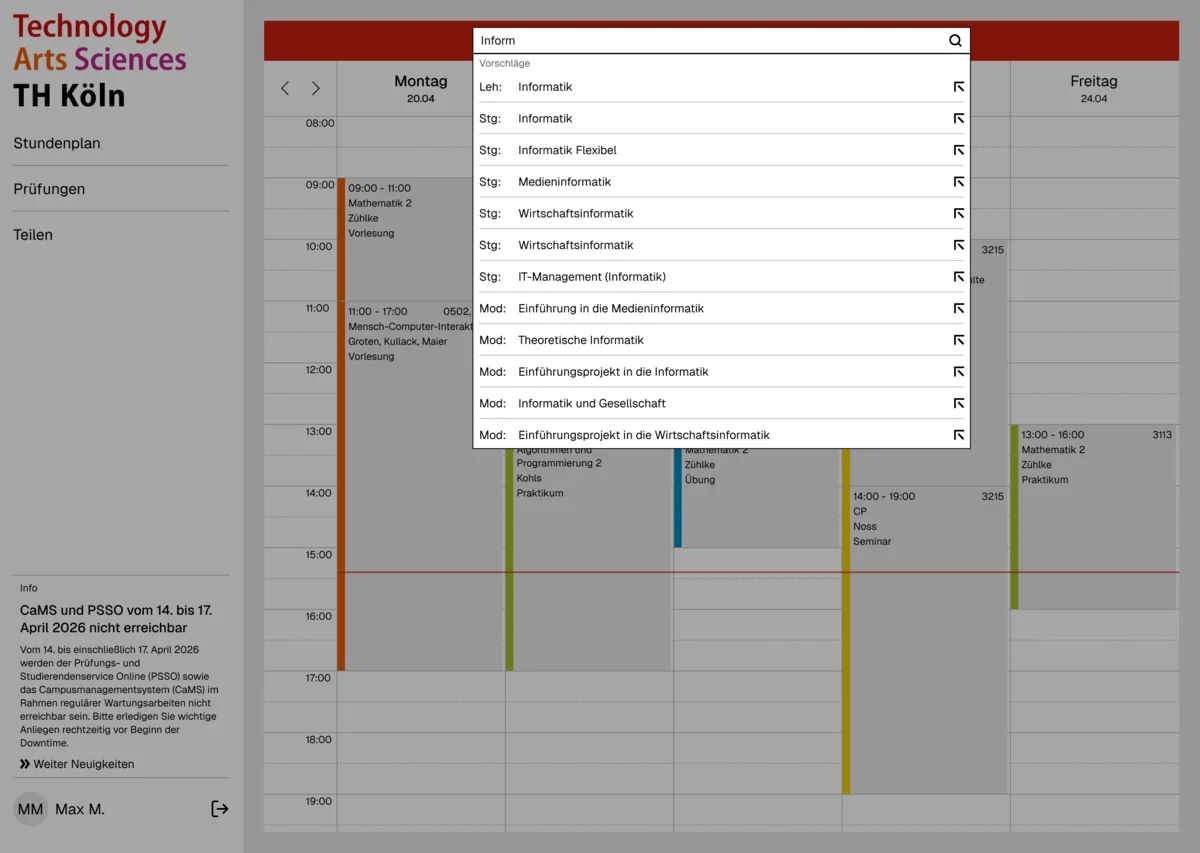The image size is (1200, 853).
Task: Click the MM user avatar
Action: (31, 809)
